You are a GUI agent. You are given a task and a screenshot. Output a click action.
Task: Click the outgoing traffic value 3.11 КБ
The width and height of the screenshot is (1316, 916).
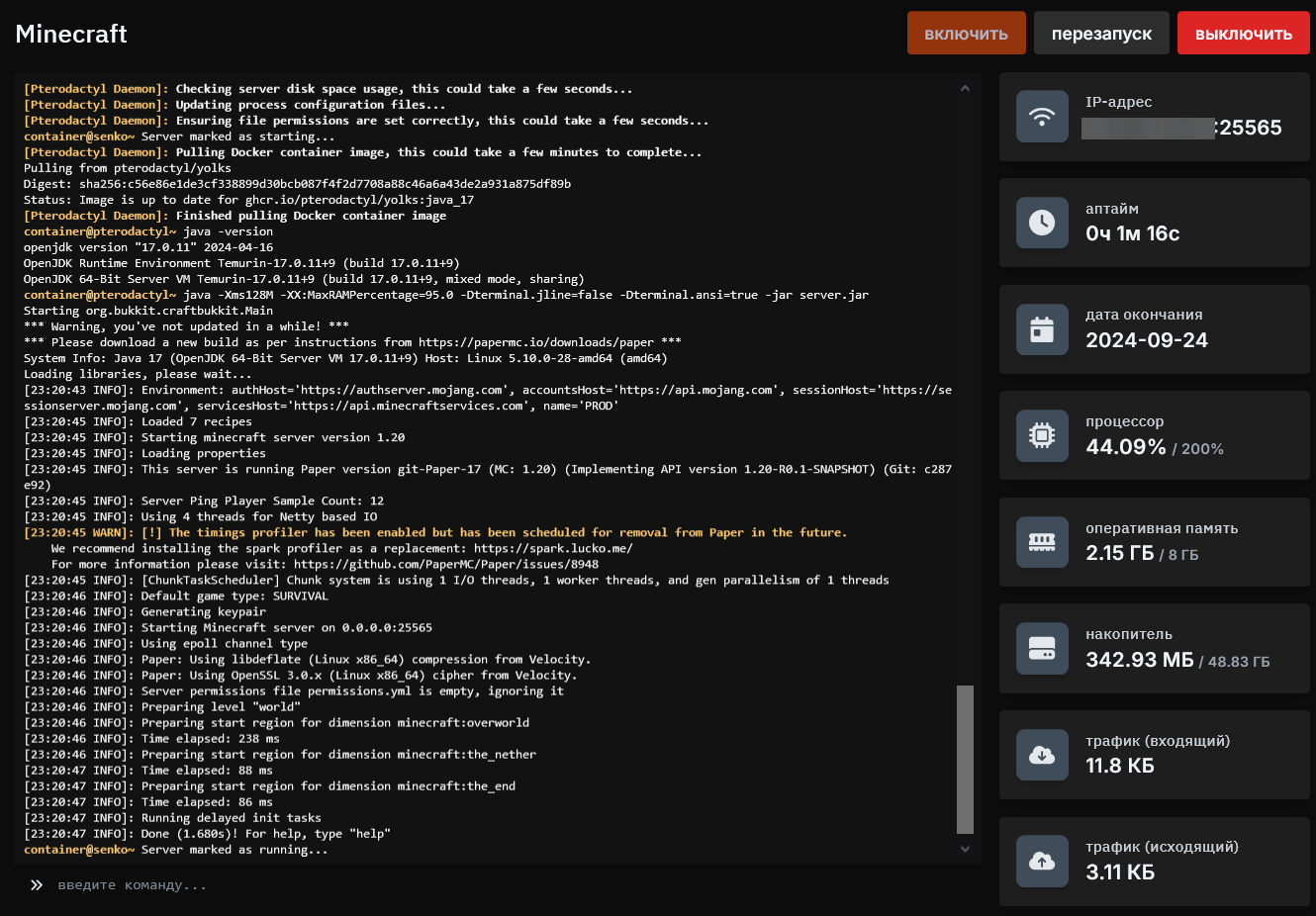tap(1120, 872)
